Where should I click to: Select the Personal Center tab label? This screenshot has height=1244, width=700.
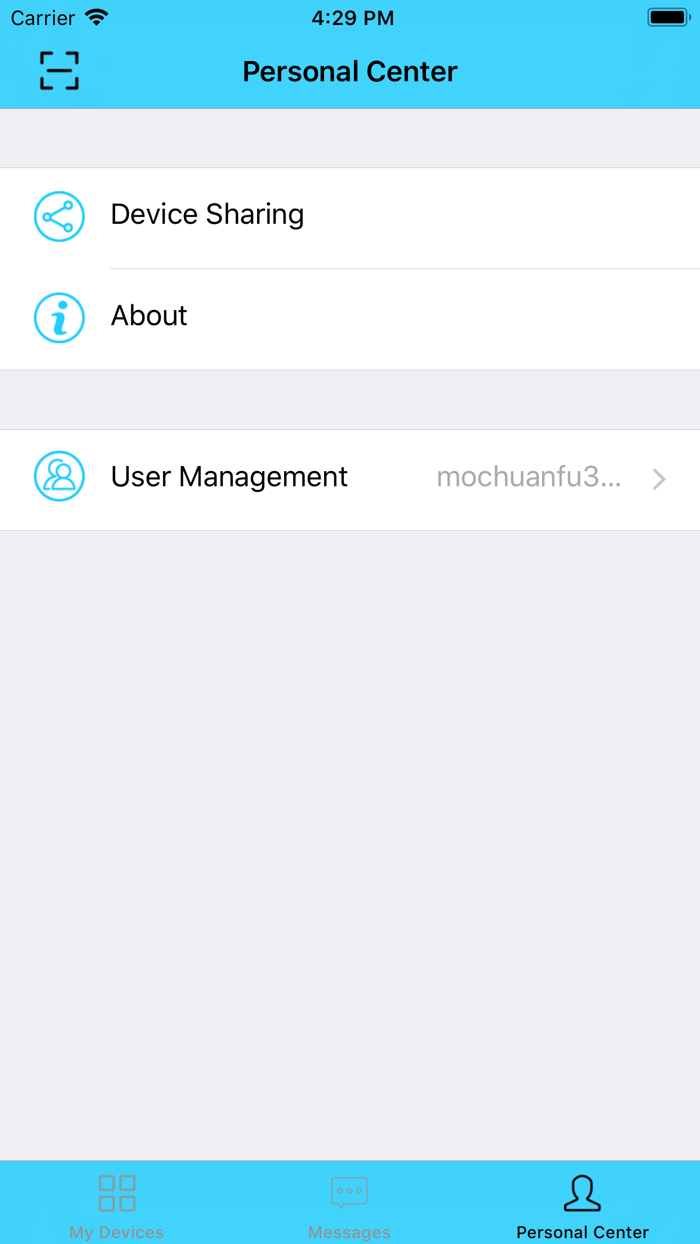pos(583,1232)
